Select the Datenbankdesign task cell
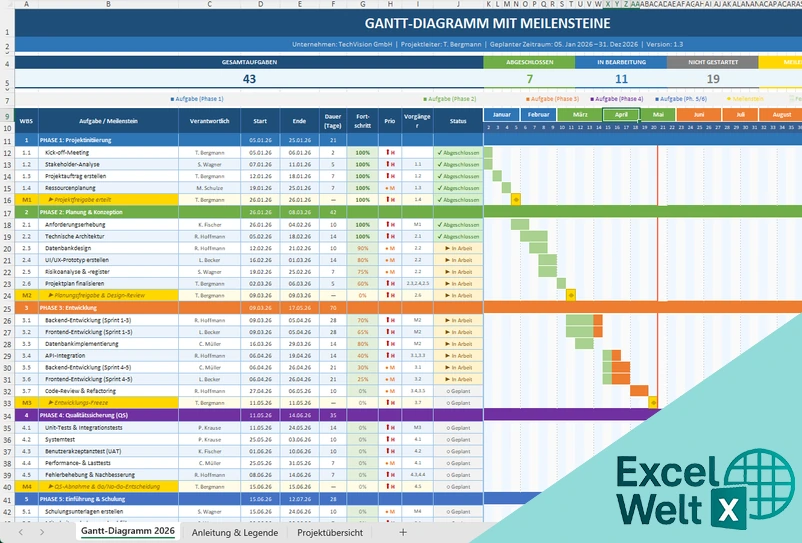The height and width of the screenshot is (543, 802). click(108, 248)
